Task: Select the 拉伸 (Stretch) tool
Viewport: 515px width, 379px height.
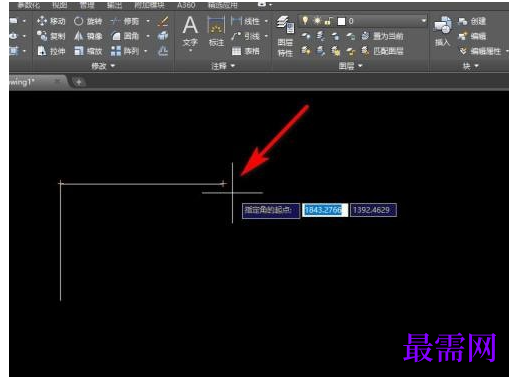Action: [x=51, y=51]
